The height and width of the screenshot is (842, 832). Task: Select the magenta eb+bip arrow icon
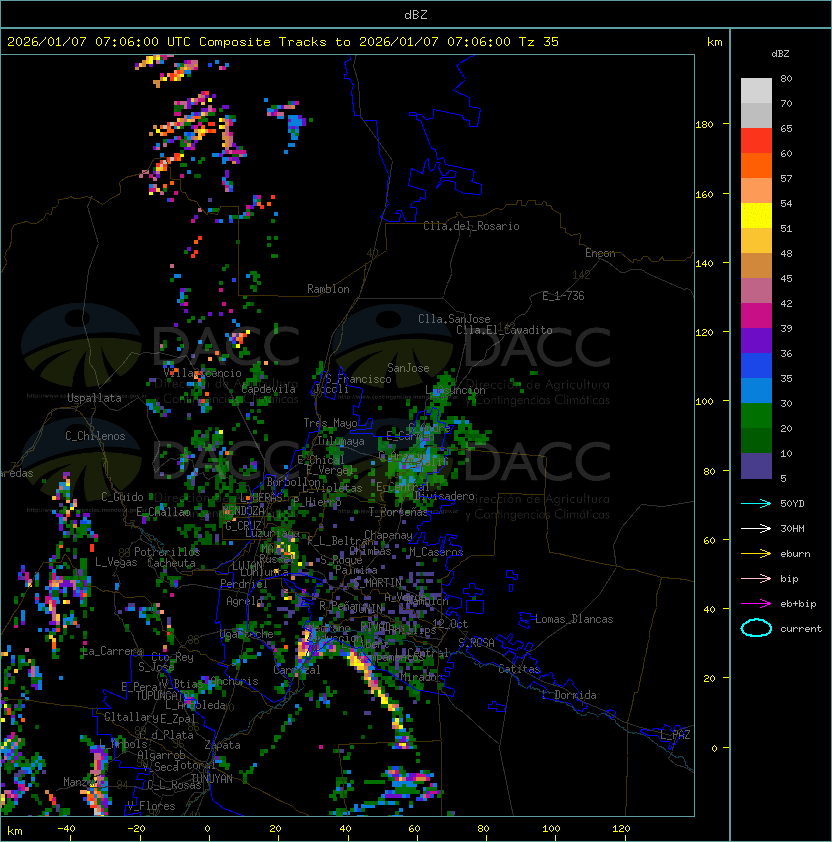point(756,603)
